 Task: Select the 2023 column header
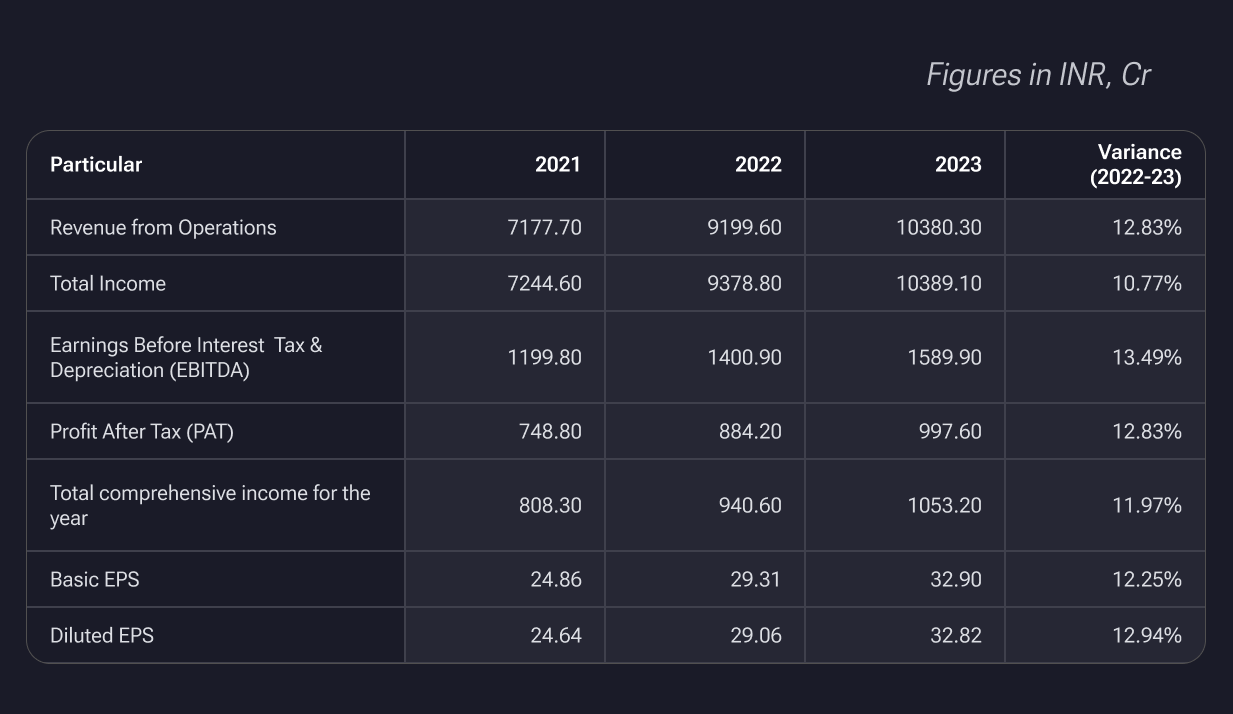pos(958,165)
